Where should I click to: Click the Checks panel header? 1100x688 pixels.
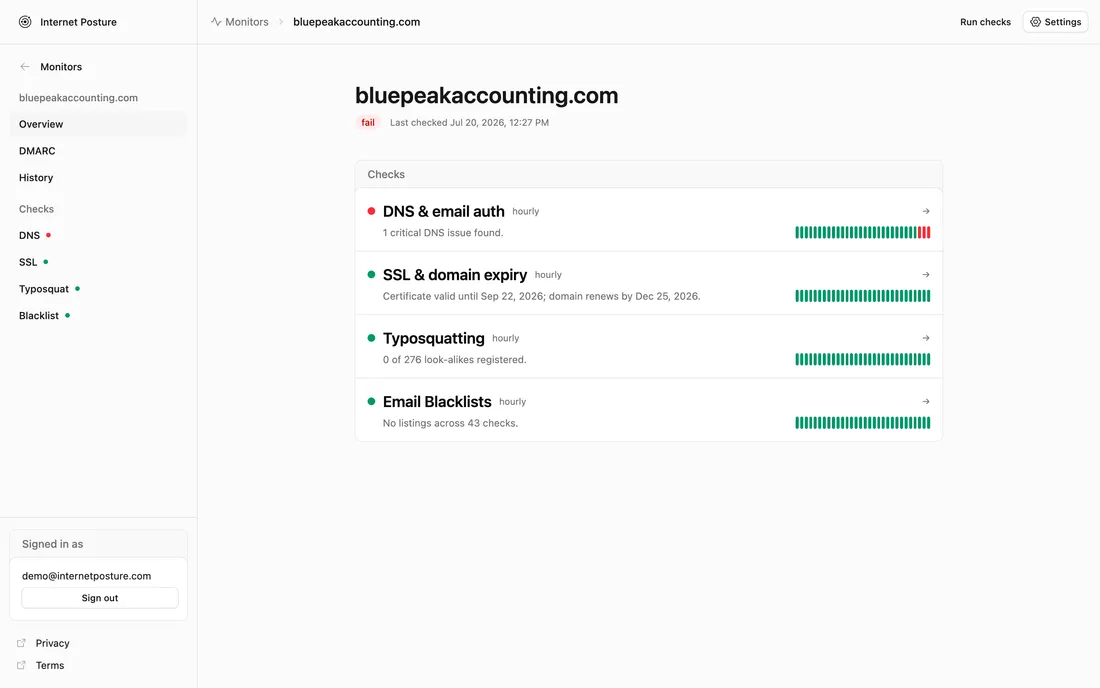[648, 174]
